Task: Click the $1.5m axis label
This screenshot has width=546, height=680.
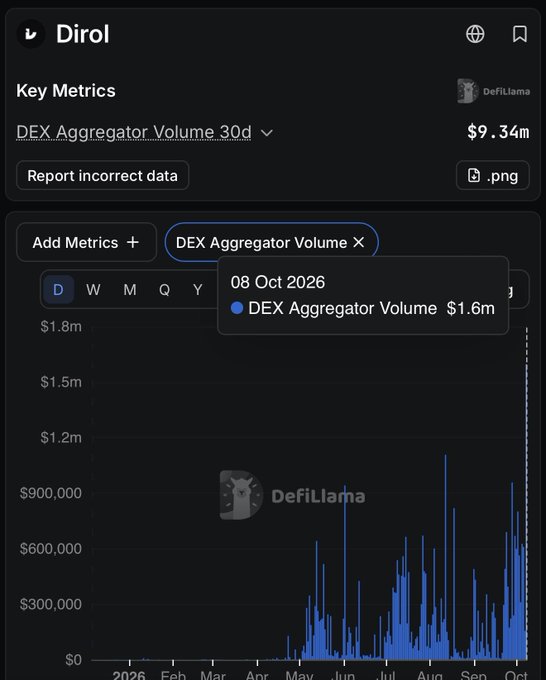Action: 61,382
